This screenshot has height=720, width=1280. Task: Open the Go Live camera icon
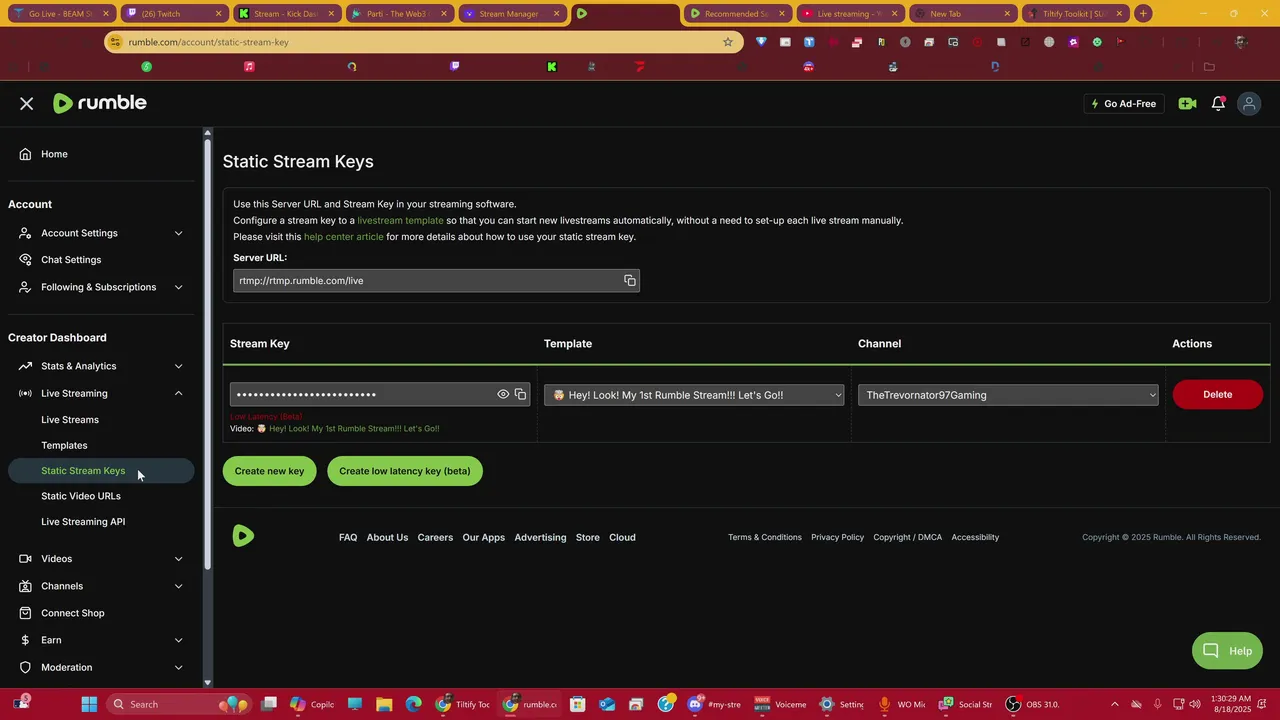(1187, 104)
